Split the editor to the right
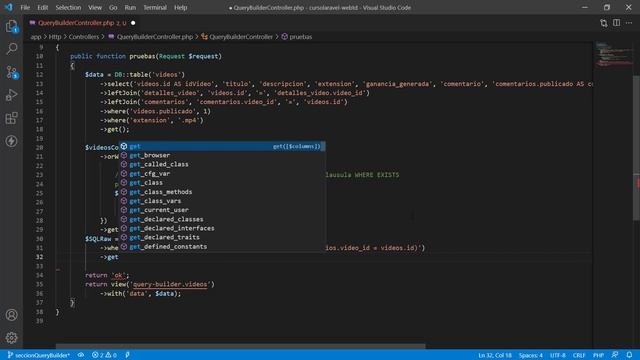The image size is (640, 360). tap(616, 23)
